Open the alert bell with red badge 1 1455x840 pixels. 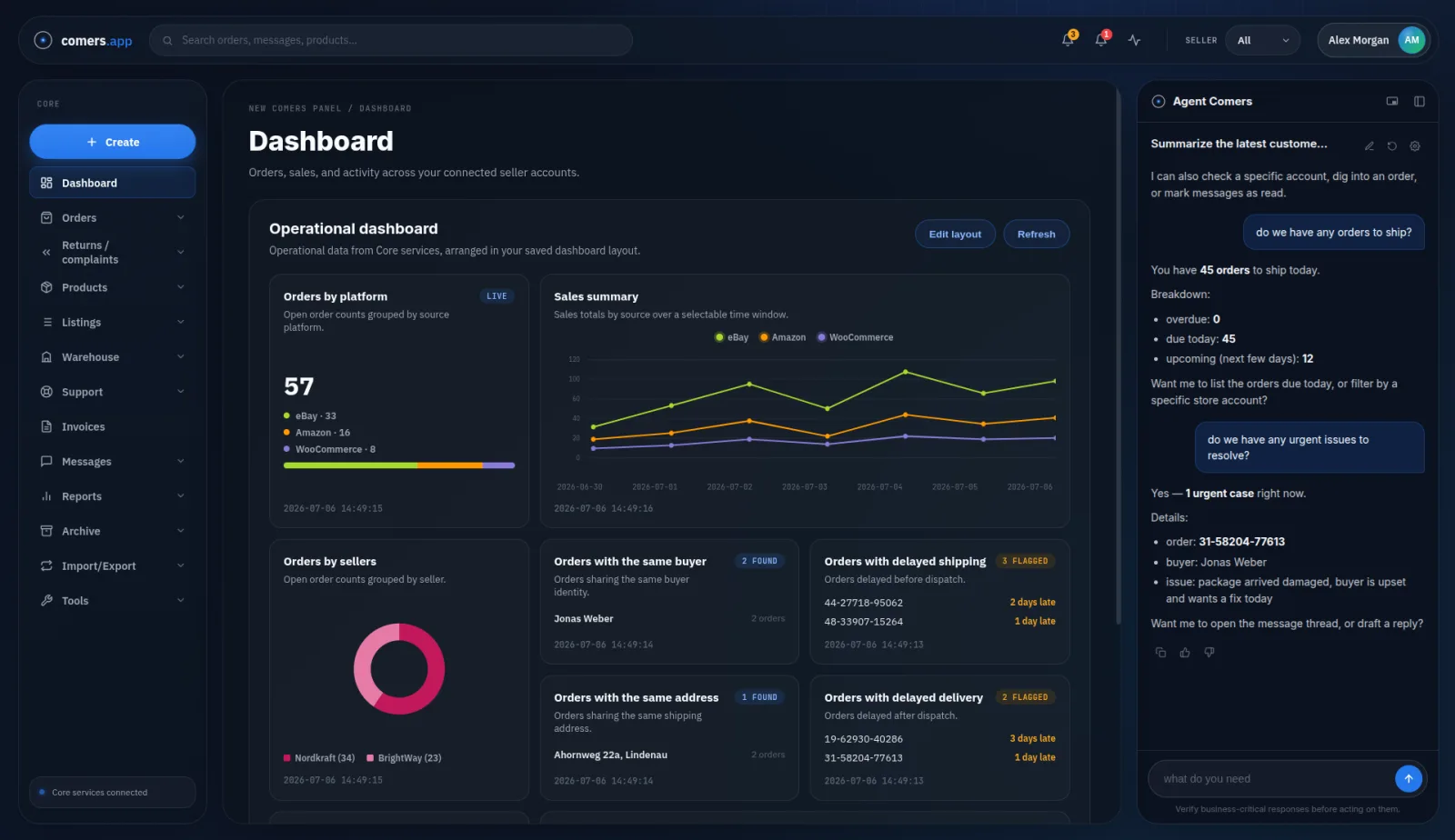(1101, 39)
